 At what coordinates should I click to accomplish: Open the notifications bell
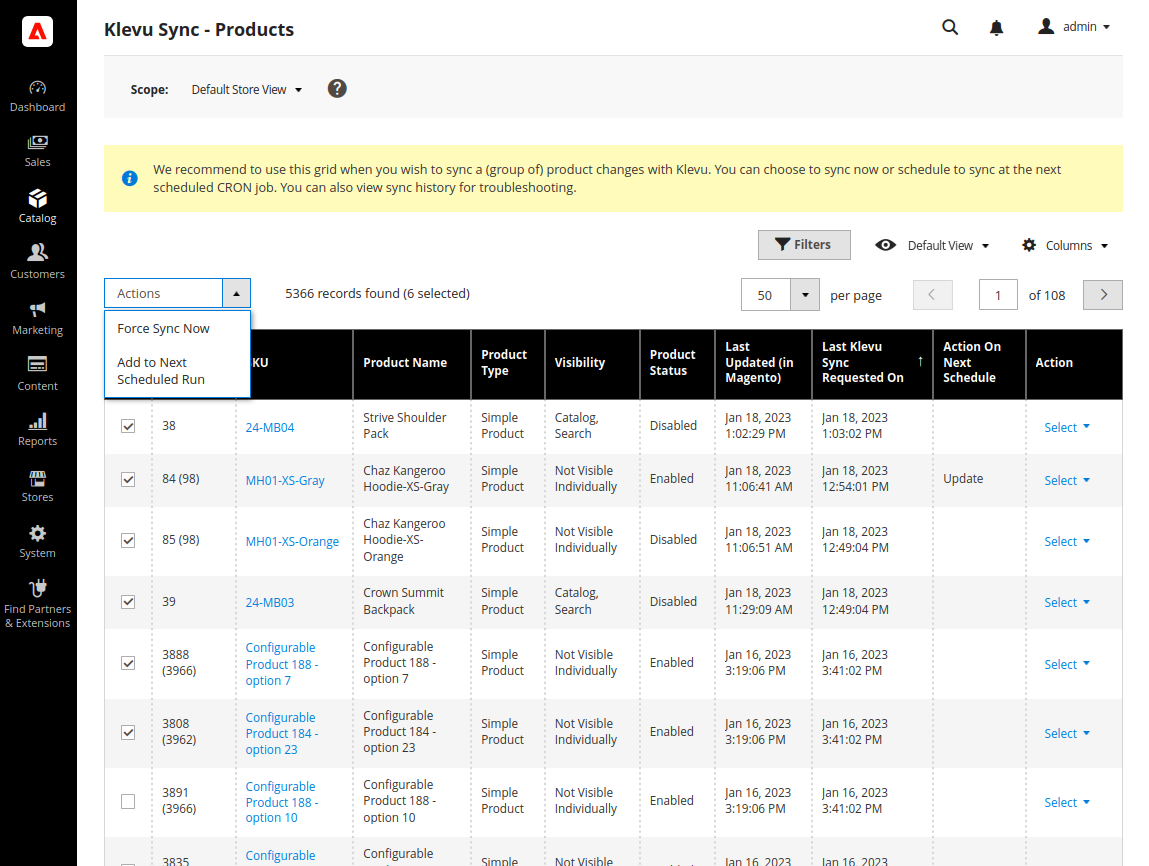(x=996, y=28)
